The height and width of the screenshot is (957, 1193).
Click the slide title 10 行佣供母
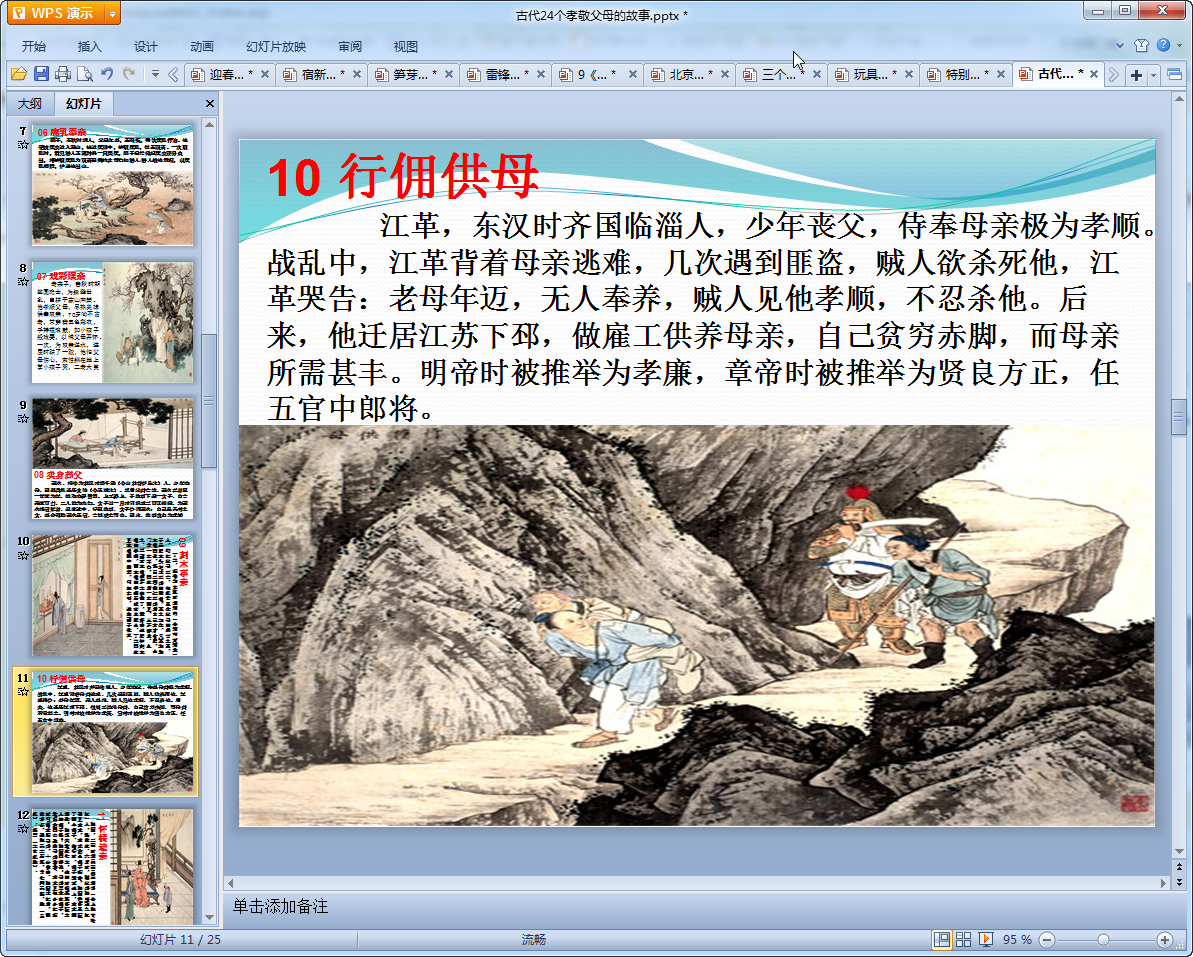coord(403,176)
